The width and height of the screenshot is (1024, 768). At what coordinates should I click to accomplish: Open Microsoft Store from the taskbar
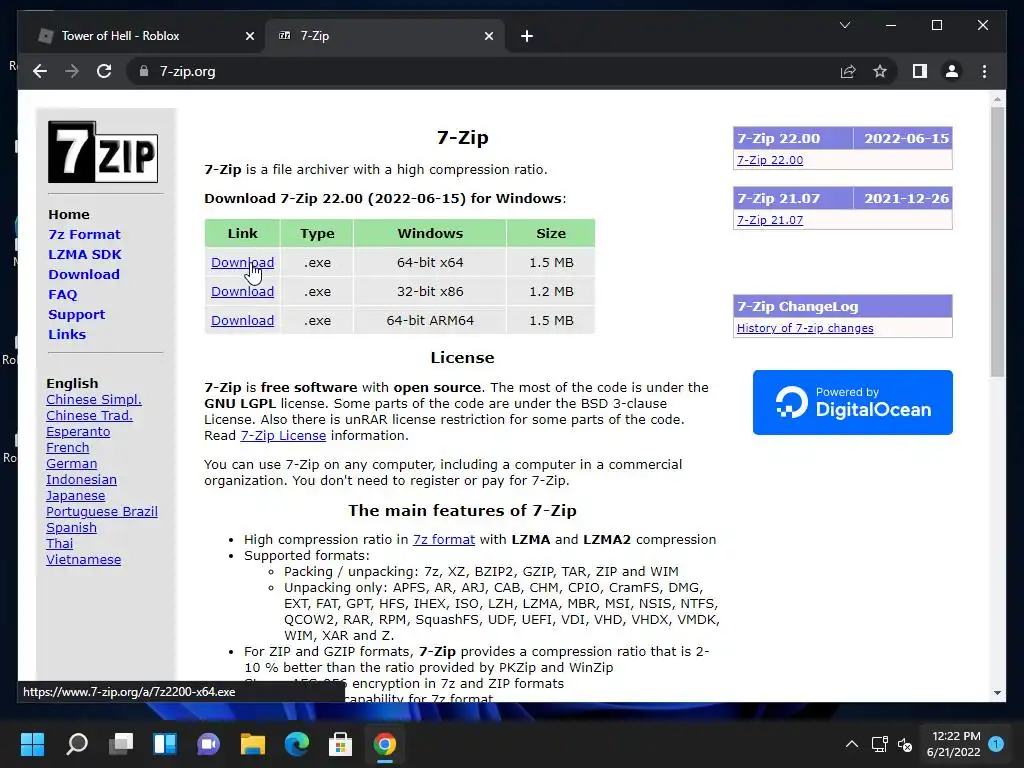[x=340, y=744]
